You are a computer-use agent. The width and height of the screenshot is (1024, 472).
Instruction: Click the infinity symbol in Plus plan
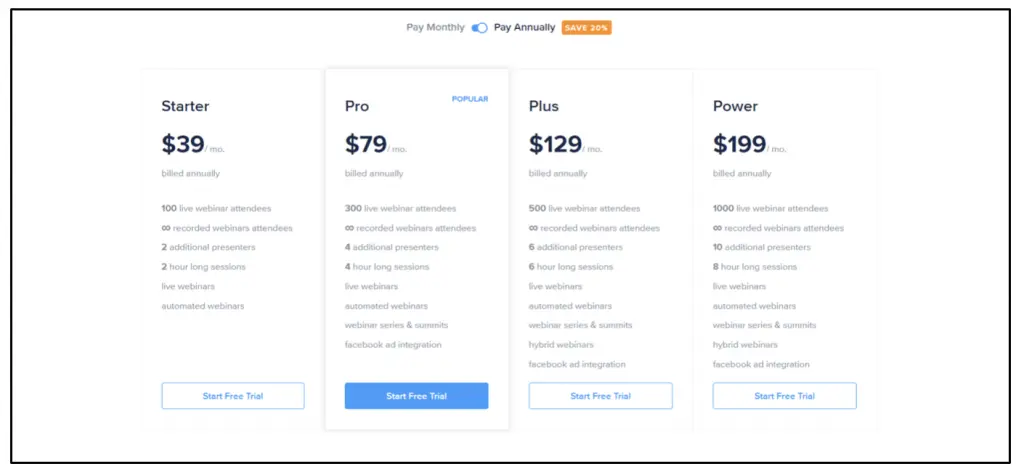coord(533,228)
